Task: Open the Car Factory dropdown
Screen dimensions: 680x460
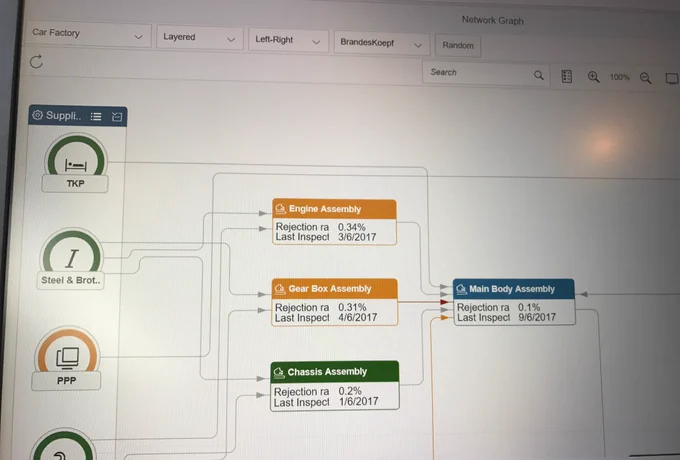Action: click(88, 35)
